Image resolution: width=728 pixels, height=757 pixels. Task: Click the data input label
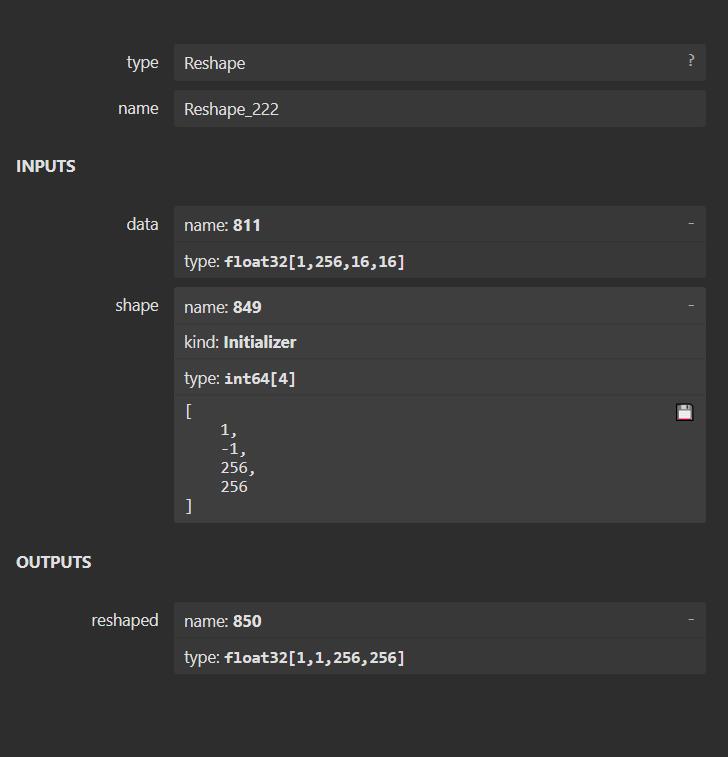pos(142,224)
